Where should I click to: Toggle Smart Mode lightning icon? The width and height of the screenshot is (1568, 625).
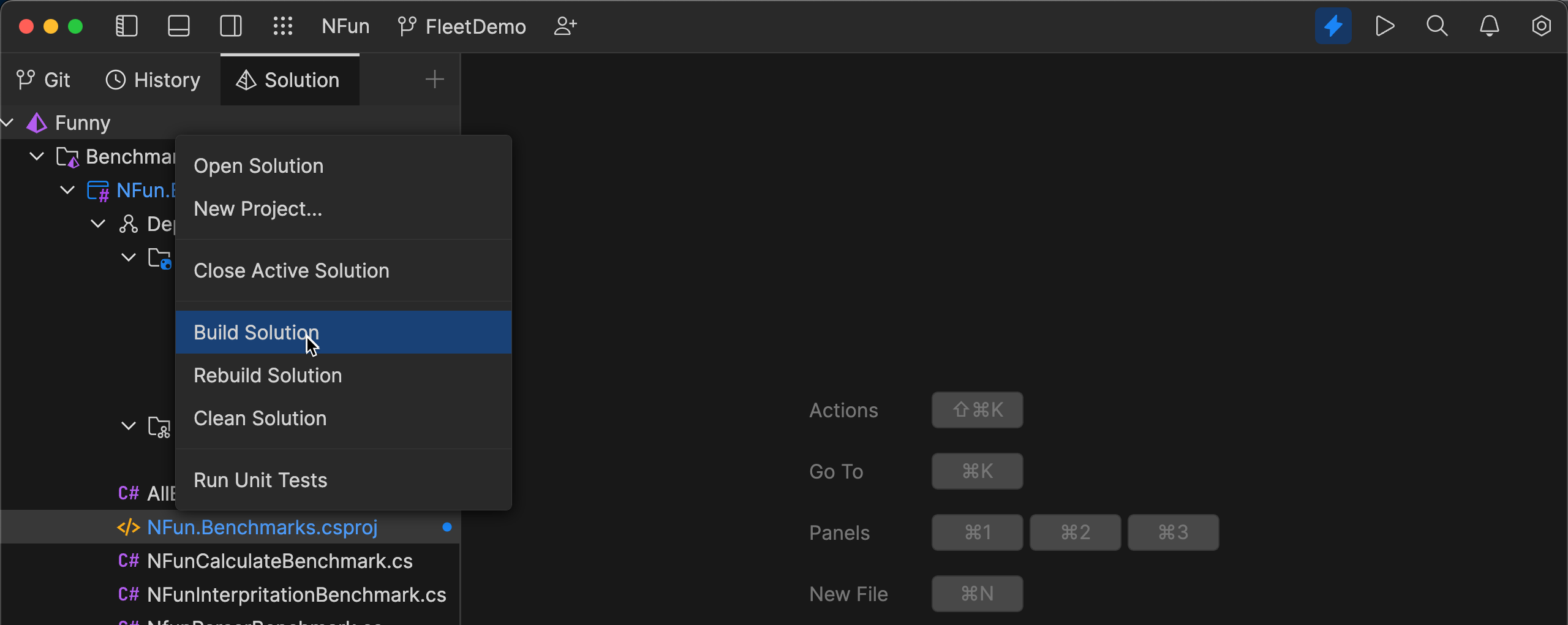coord(1333,26)
